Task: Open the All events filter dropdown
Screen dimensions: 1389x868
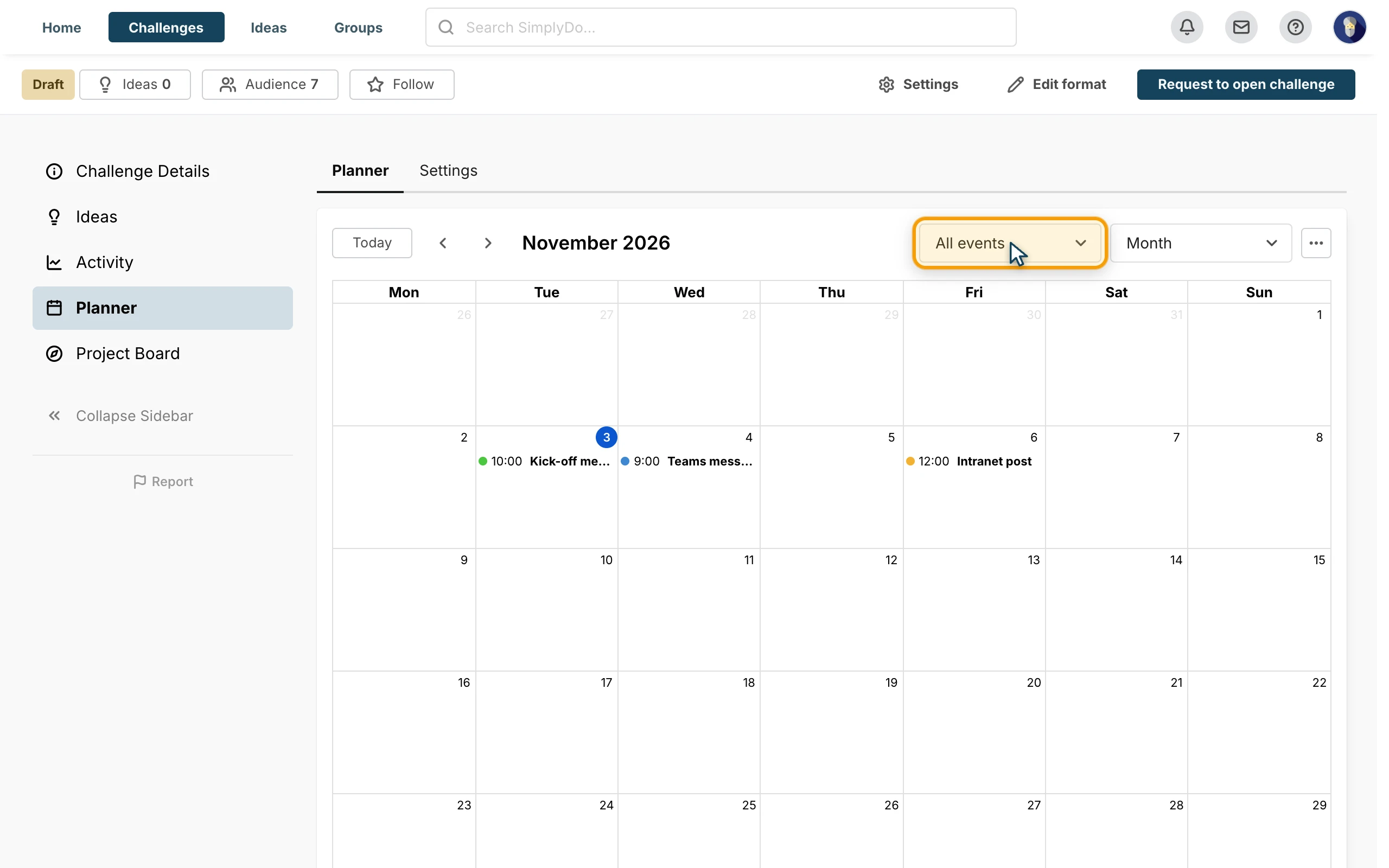Action: 1010,243
